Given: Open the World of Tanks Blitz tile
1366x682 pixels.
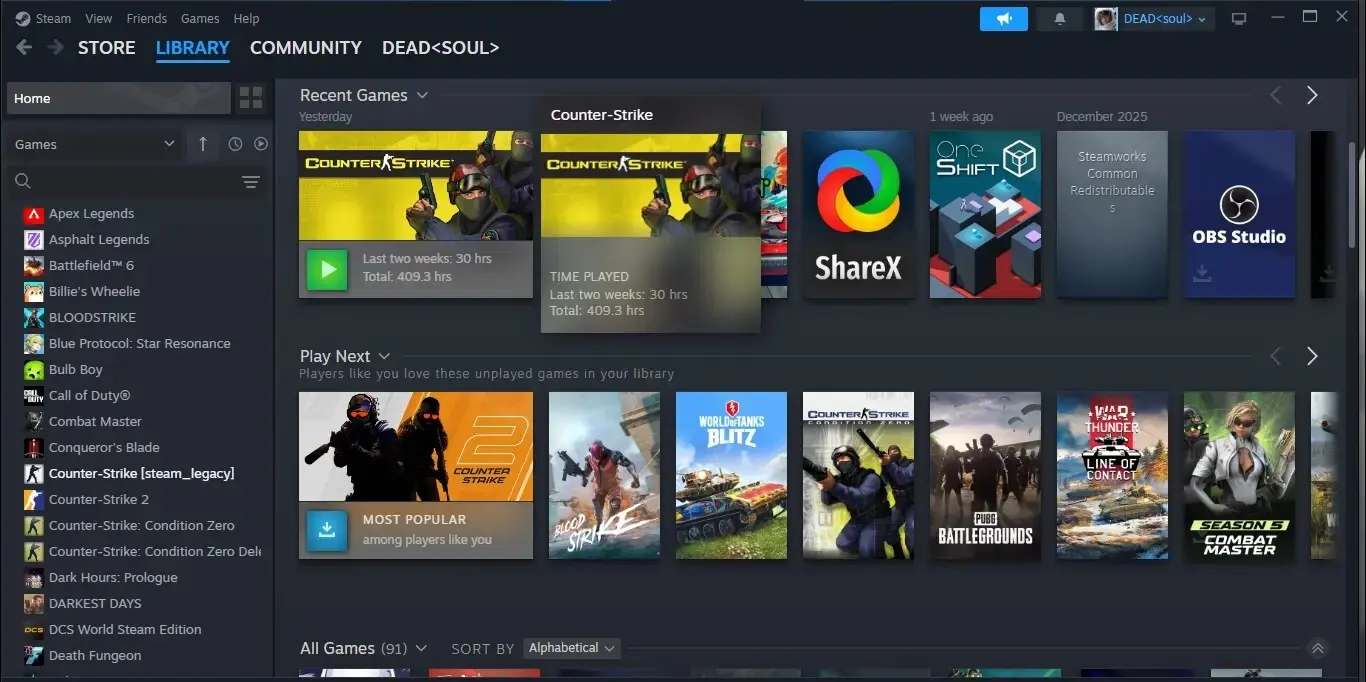Looking at the screenshot, I should (x=731, y=475).
